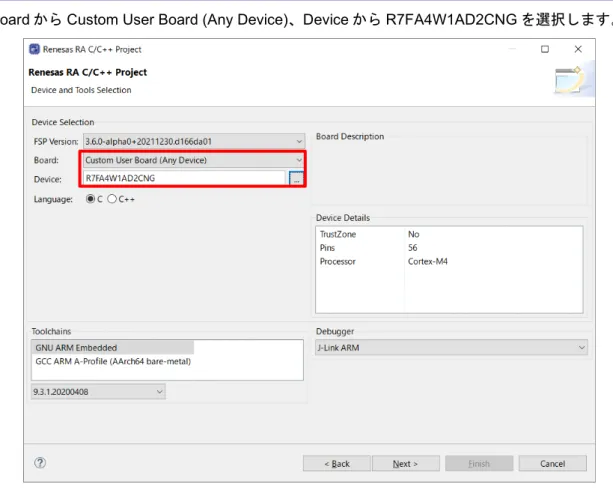Open the Board dropdown list
This screenshot has height=493, width=613.
point(194,160)
